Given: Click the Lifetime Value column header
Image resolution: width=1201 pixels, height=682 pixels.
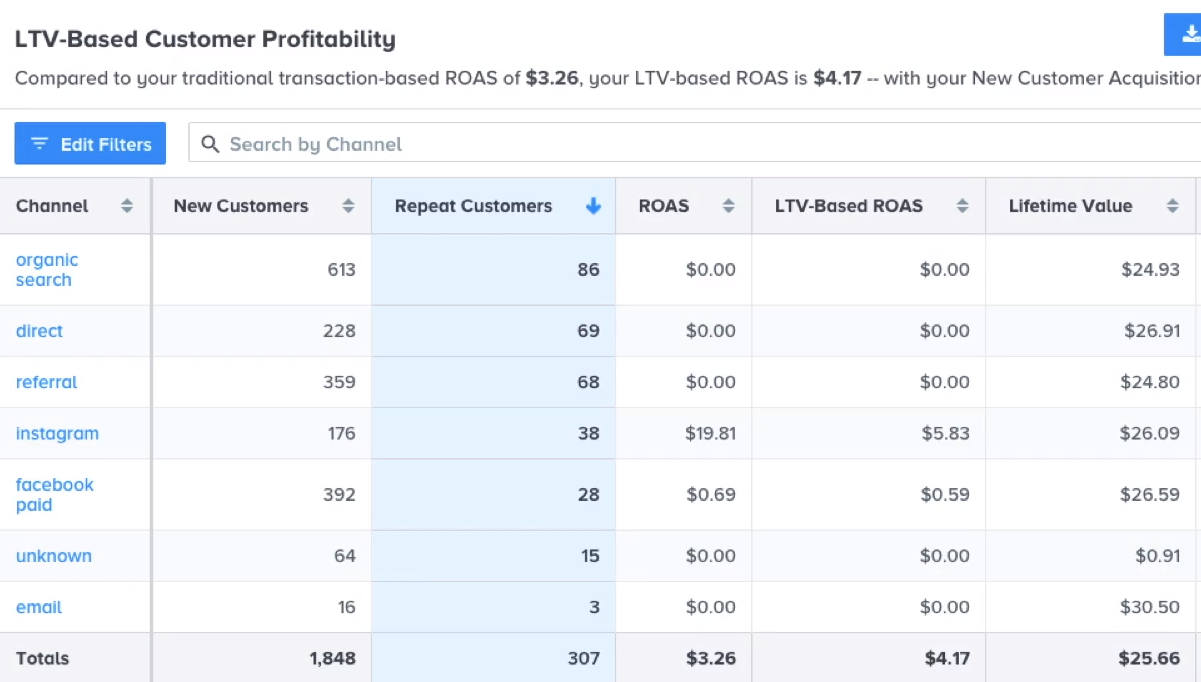Looking at the screenshot, I should pyautogui.click(x=1070, y=206).
